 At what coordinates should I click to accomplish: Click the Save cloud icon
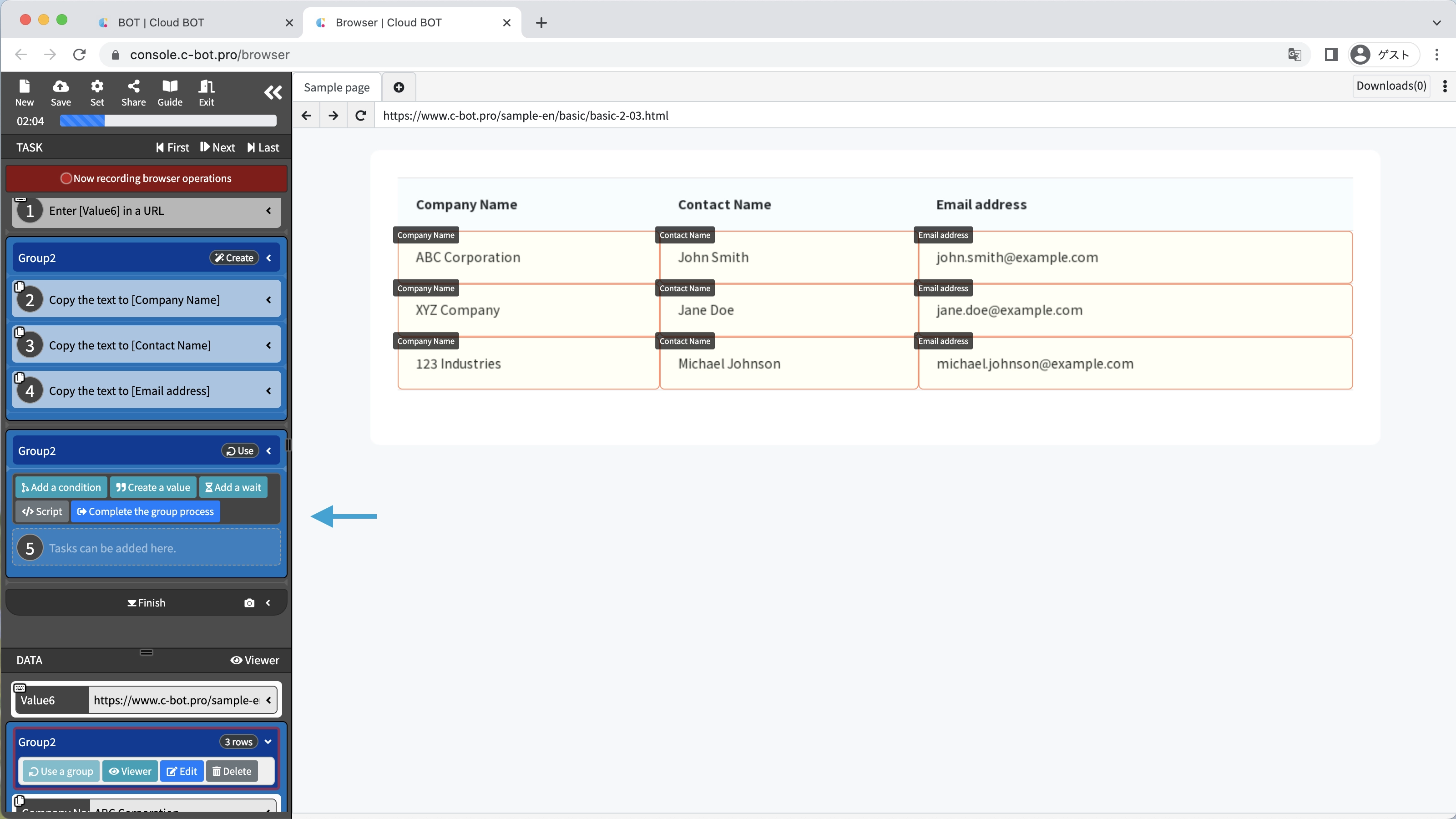tap(61, 93)
